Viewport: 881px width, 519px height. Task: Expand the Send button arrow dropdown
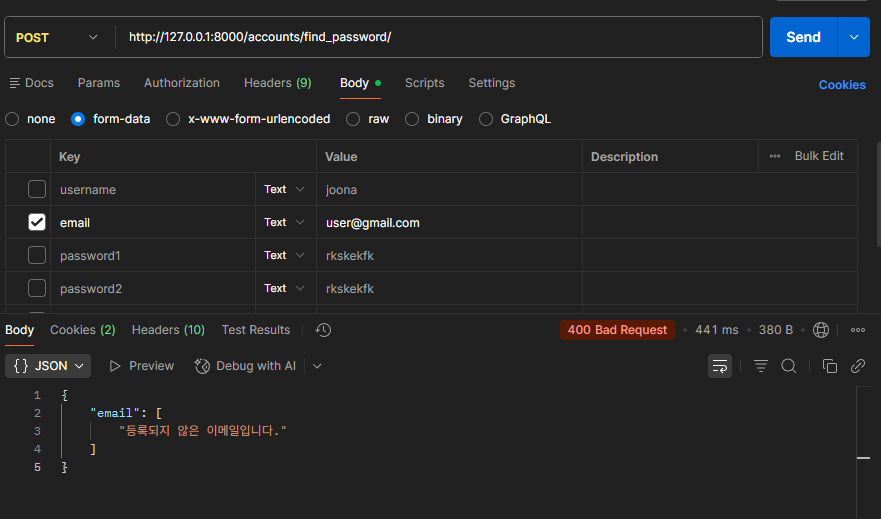[853, 37]
